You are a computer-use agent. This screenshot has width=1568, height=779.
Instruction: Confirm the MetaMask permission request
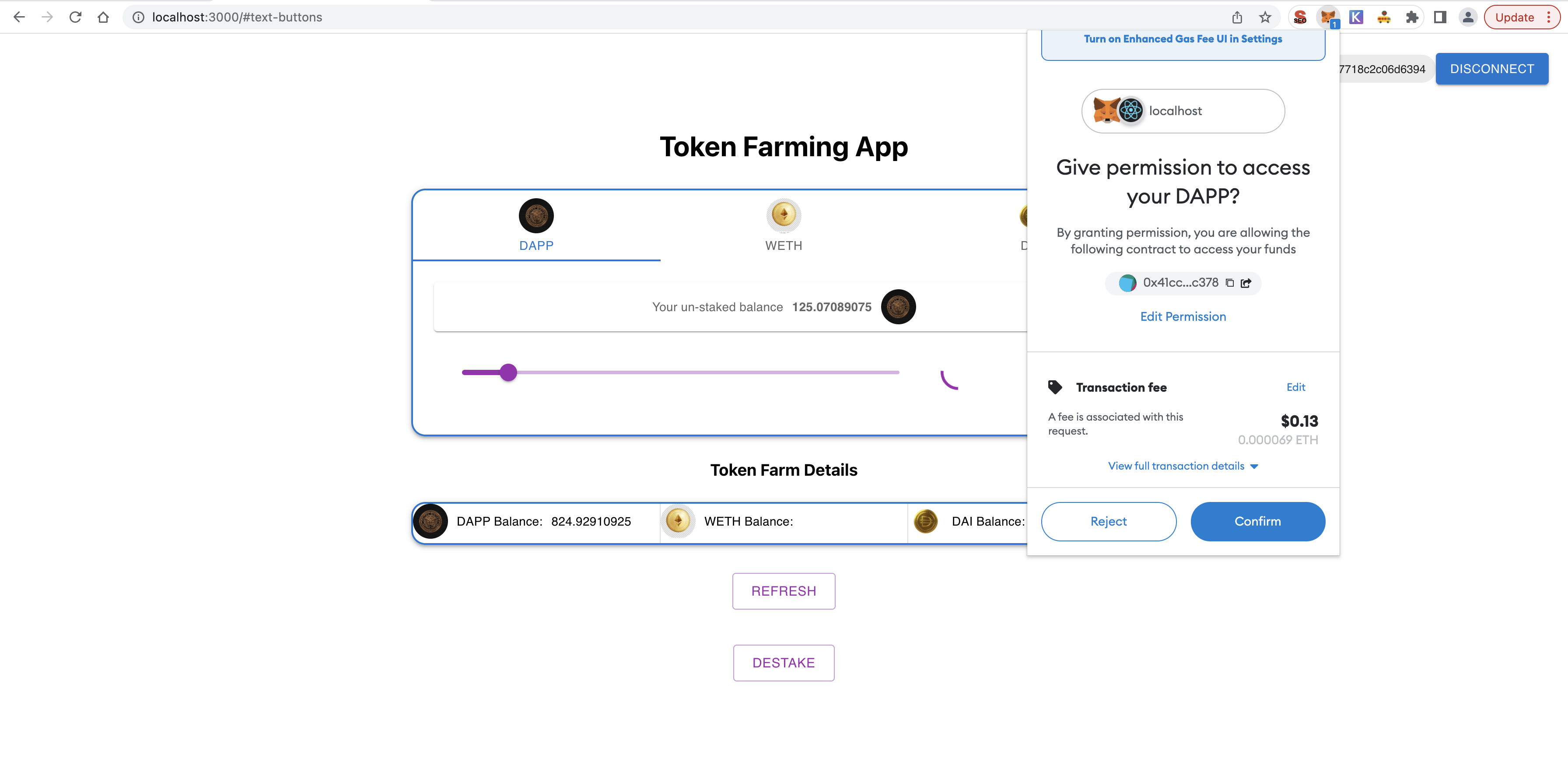(1257, 521)
